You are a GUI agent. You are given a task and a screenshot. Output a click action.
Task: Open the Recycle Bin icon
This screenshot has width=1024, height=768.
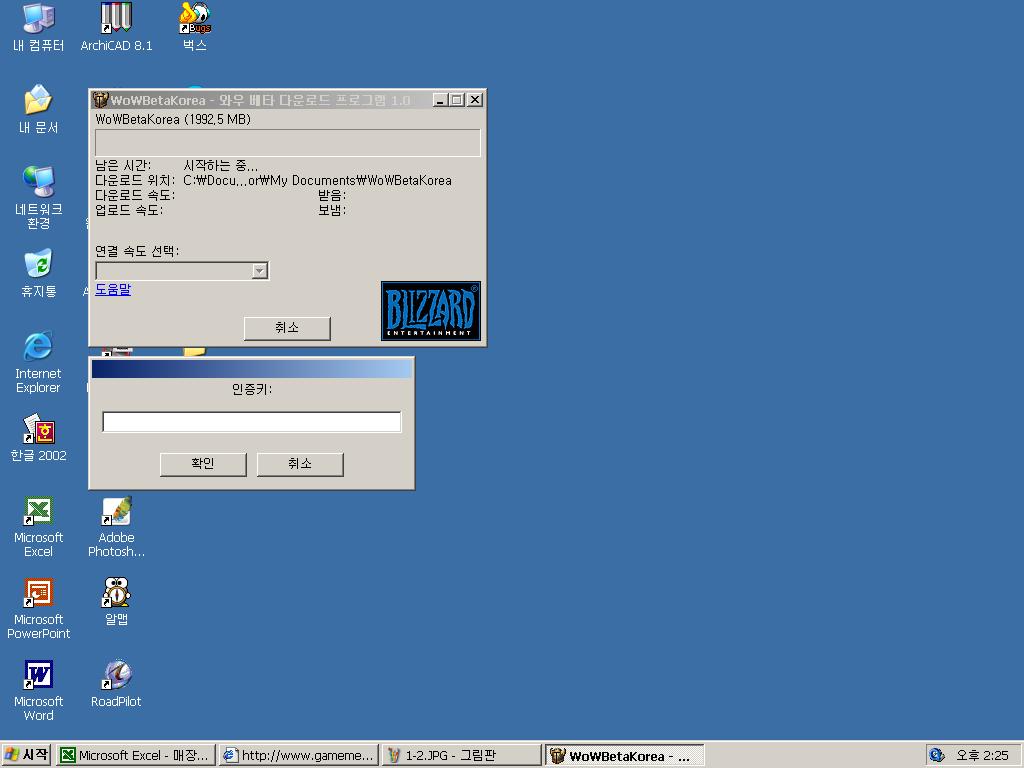[x=38, y=265]
